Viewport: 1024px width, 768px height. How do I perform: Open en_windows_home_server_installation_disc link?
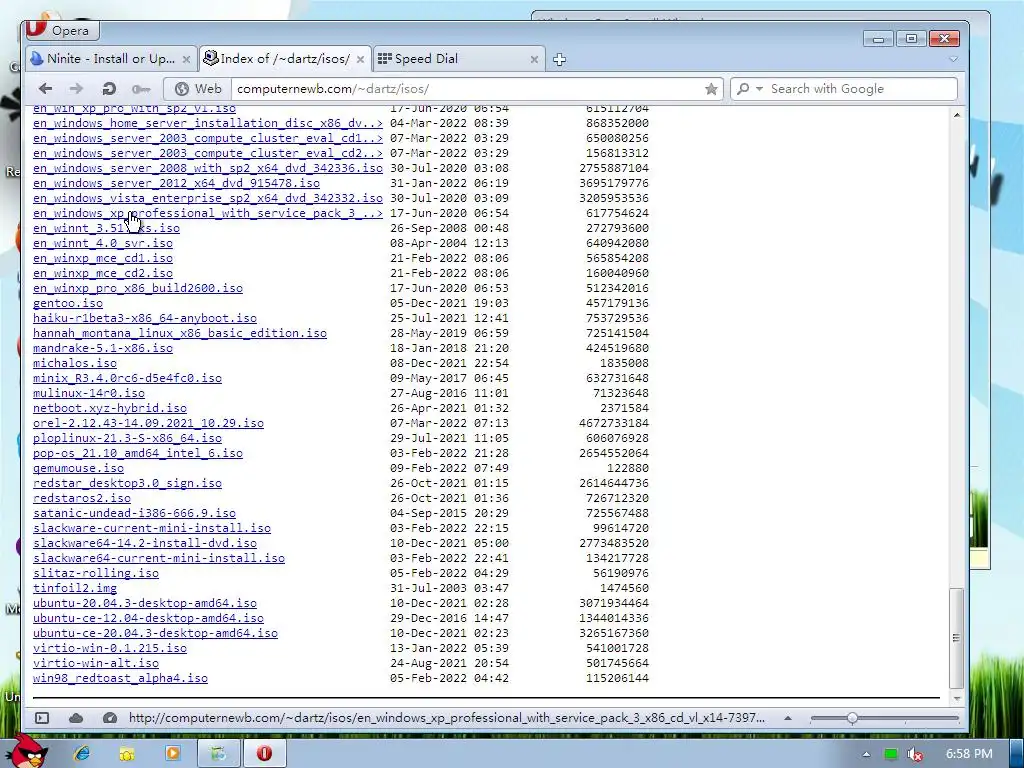tap(208, 123)
